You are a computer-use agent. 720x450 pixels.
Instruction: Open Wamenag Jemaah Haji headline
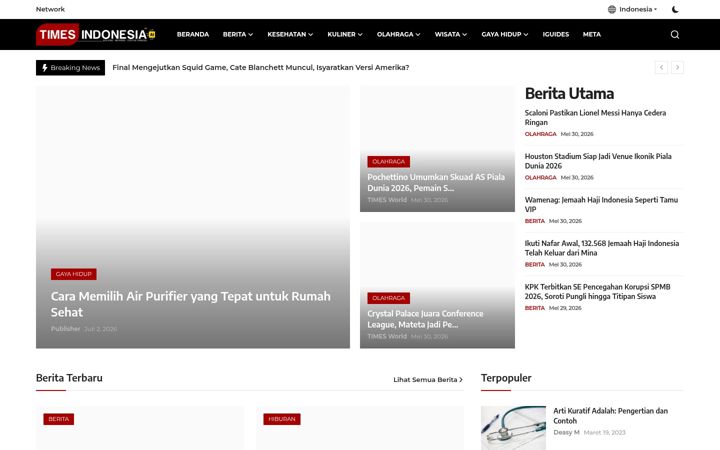601,204
